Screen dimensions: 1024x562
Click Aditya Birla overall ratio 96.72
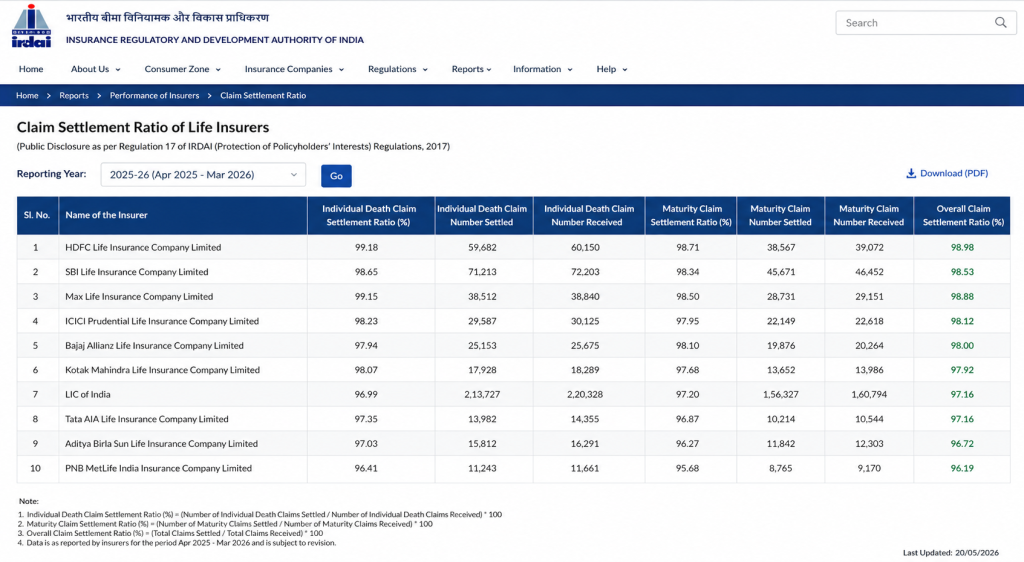pyautogui.click(x=962, y=444)
